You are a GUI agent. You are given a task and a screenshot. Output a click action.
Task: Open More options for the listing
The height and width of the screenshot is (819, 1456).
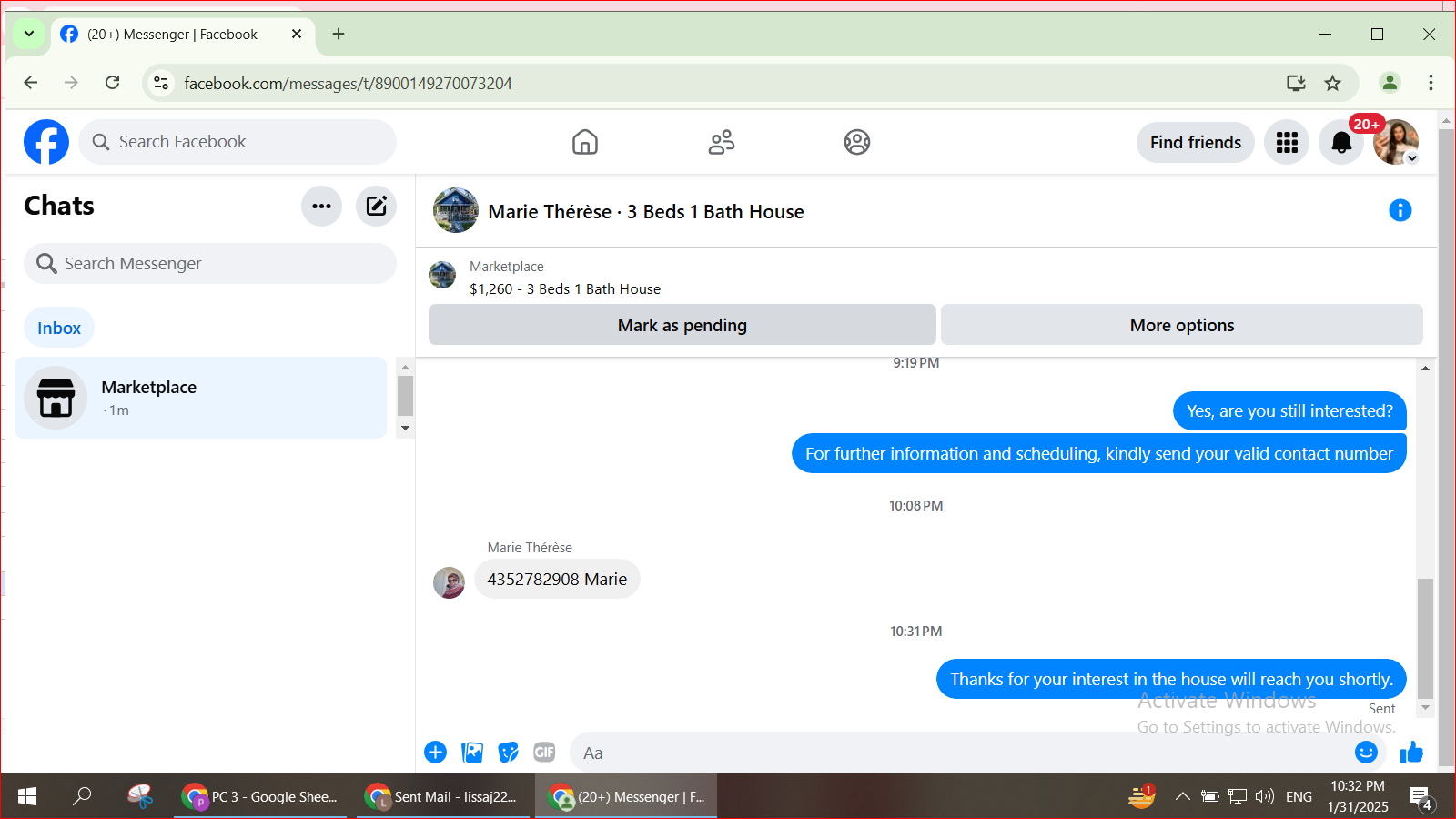click(1182, 325)
